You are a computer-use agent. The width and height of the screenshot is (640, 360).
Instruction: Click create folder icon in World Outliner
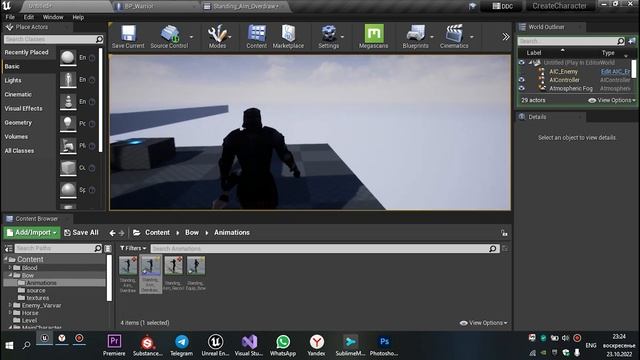[x=632, y=41]
